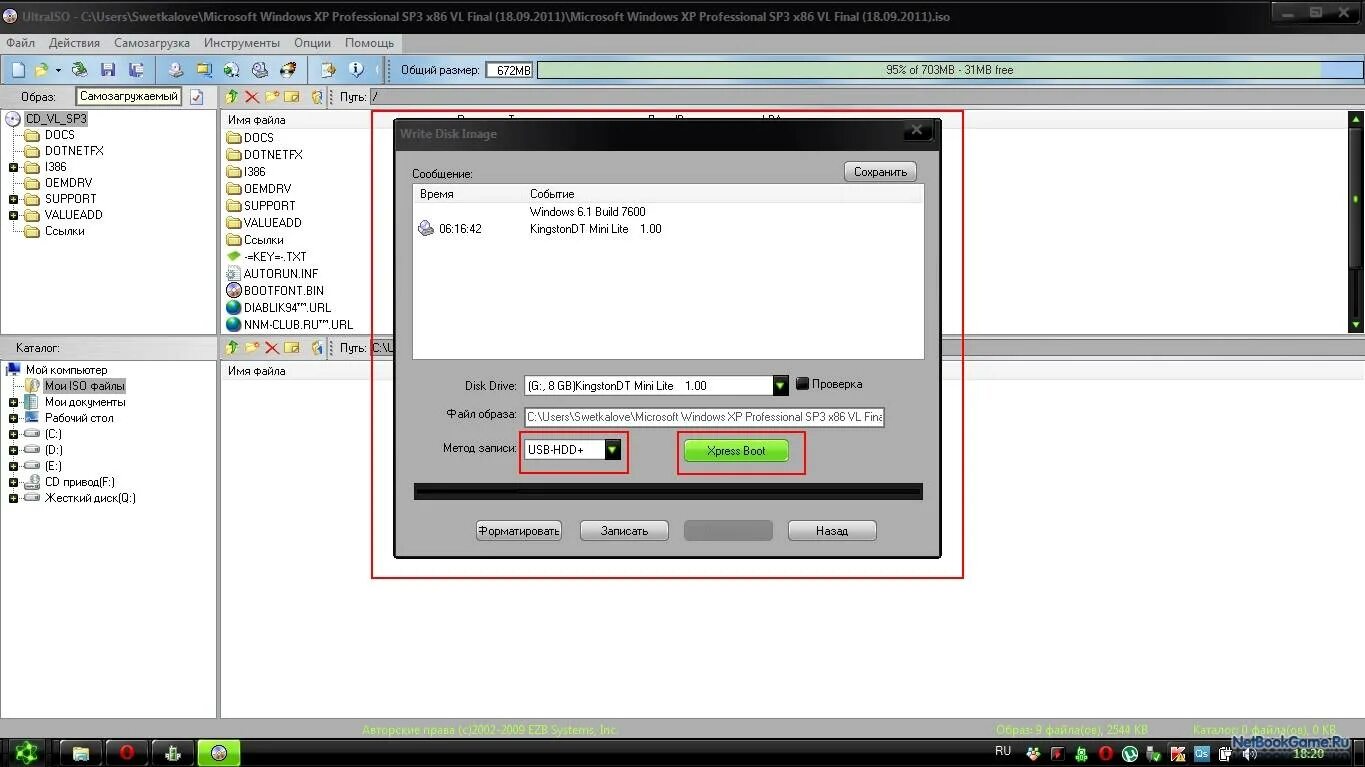
Task: Open the Opera taskbar icon
Action: pyautogui.click(x=127, y=753)
